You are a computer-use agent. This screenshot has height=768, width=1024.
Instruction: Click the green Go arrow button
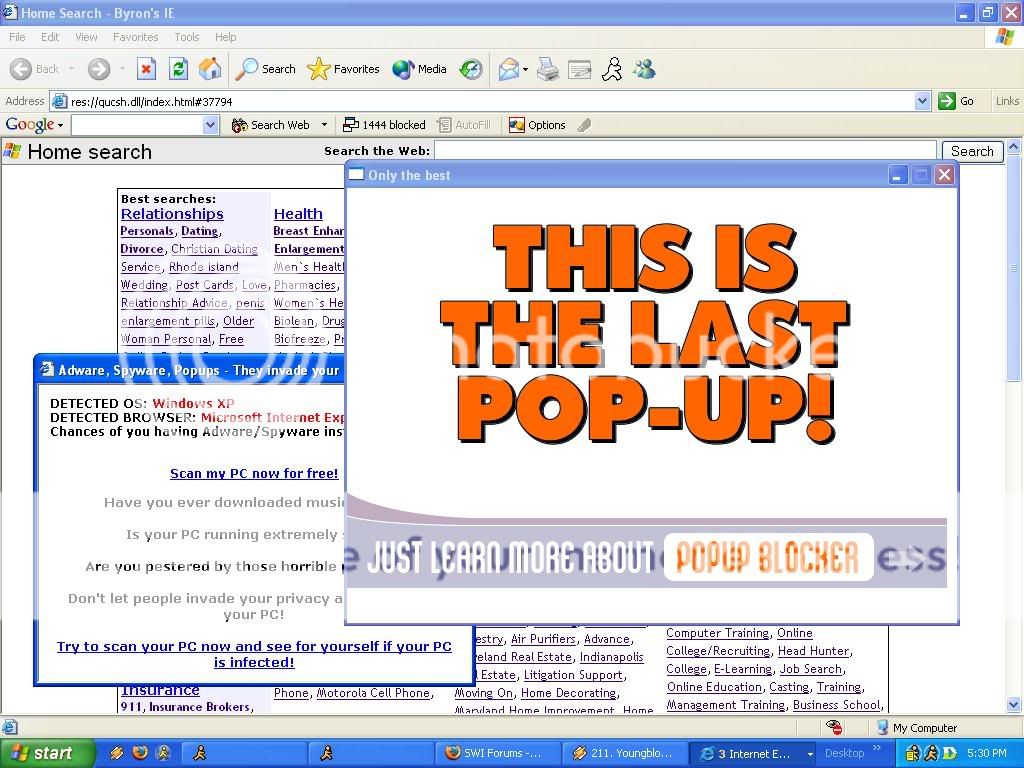tap(956, 101)
